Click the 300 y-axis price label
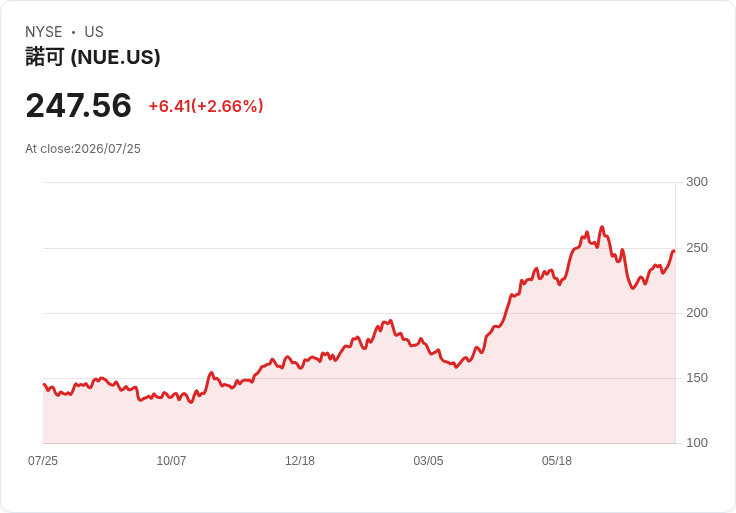The image size is (736, 513). pyautogui.click(x=697, y=182)
